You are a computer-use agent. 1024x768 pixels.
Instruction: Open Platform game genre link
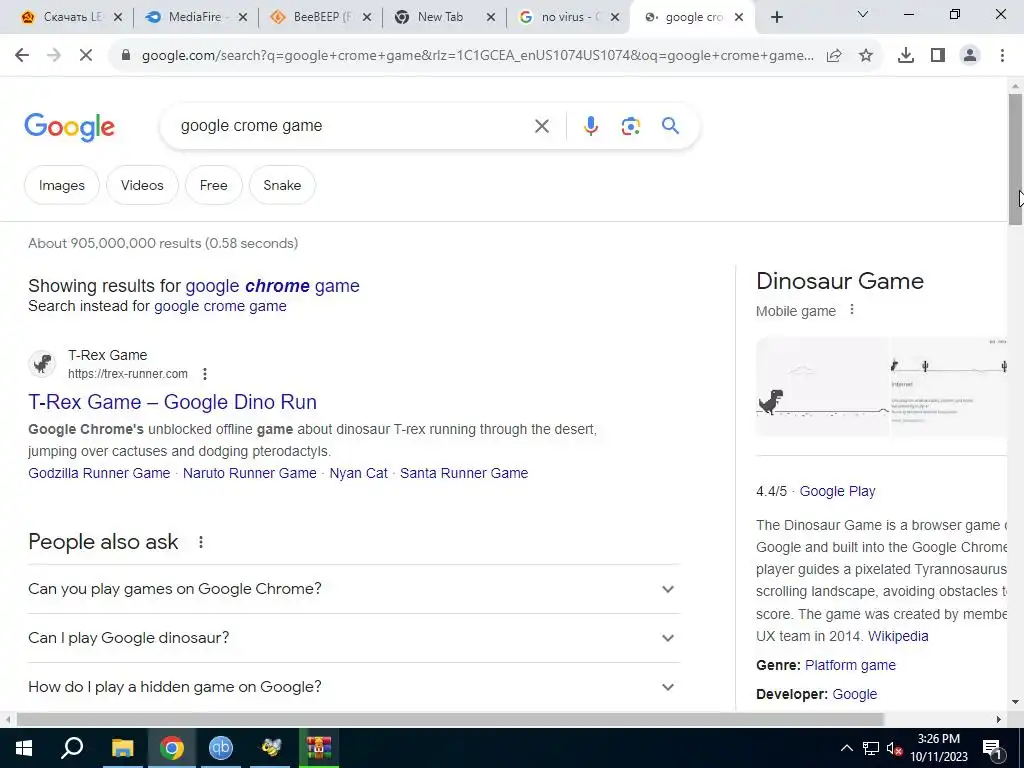[x=850, y=665]
